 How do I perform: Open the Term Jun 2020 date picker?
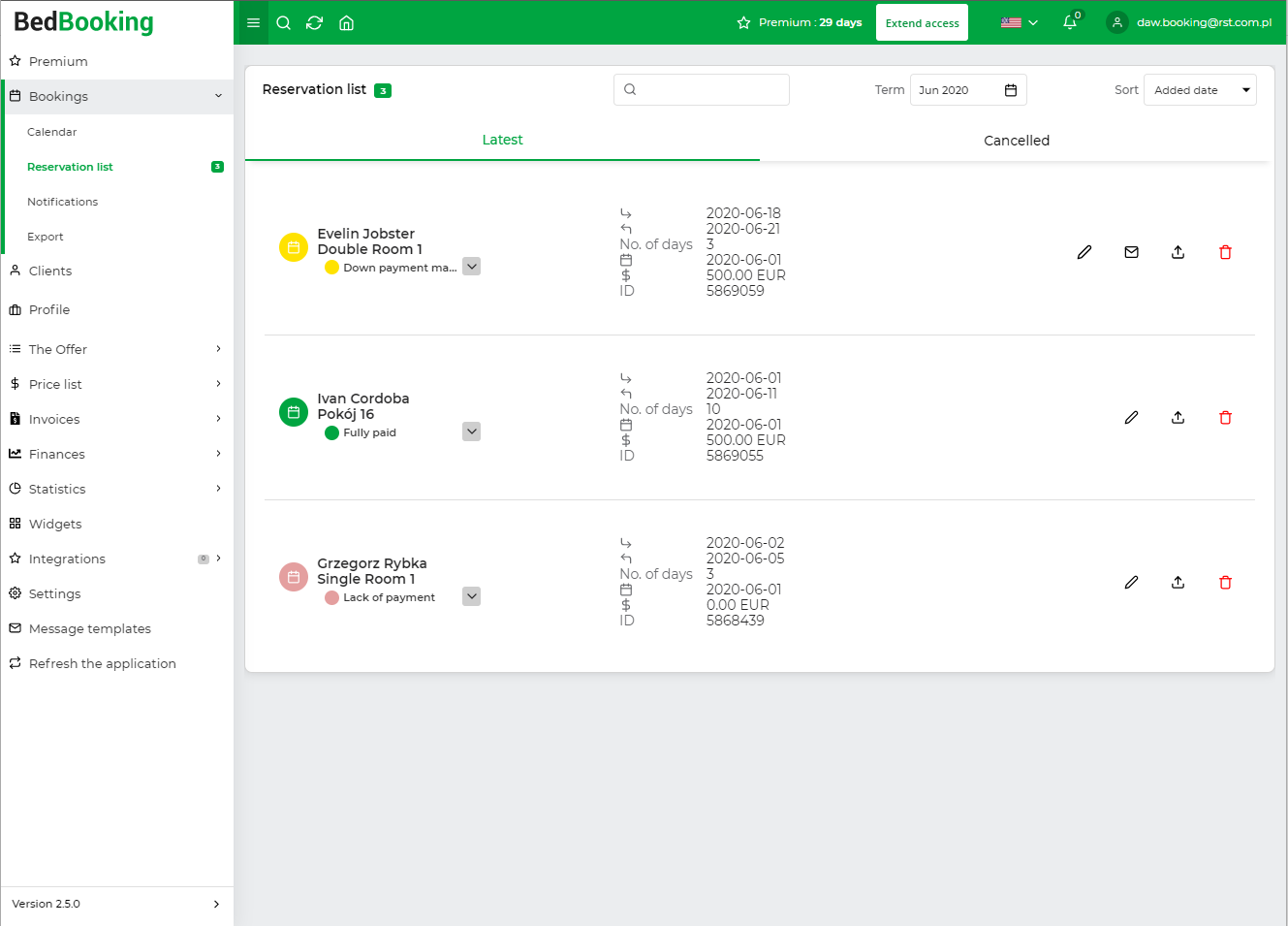(968, 90)
